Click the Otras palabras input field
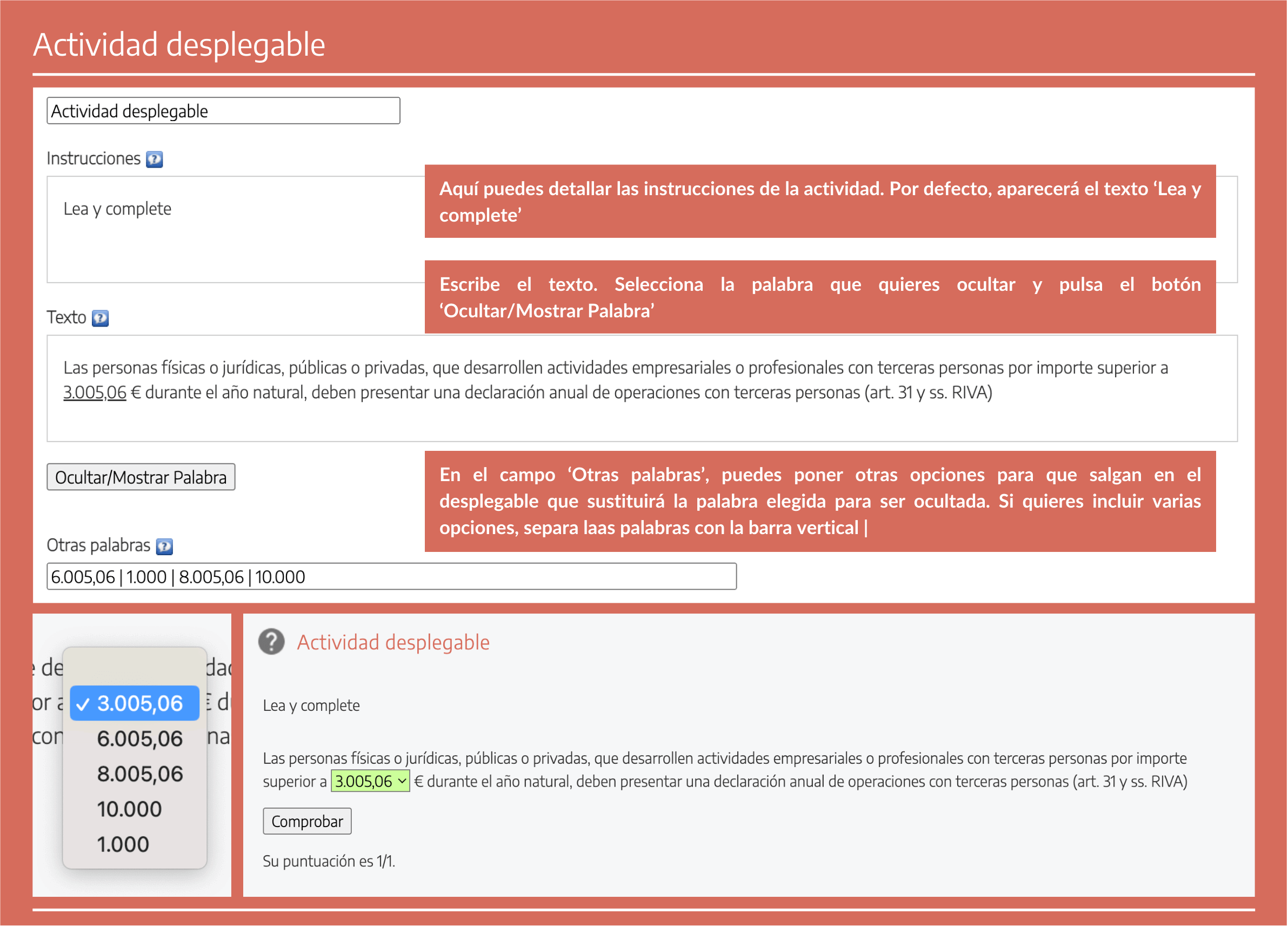The width and height of the screenshot is (1288, 926). [x=392, y=577]
